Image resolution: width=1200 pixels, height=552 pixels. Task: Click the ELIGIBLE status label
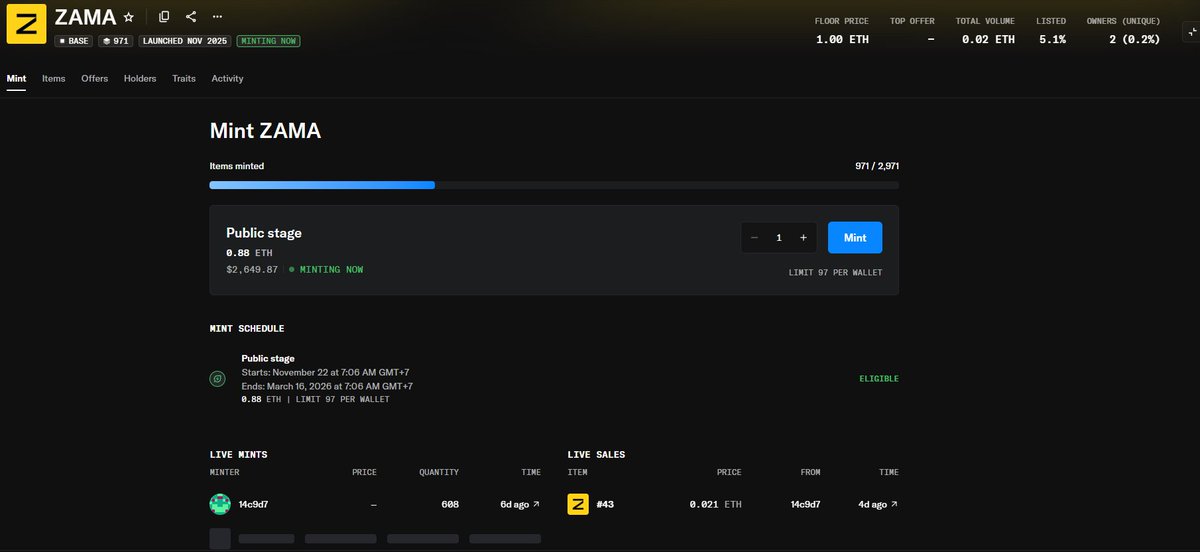879,379
